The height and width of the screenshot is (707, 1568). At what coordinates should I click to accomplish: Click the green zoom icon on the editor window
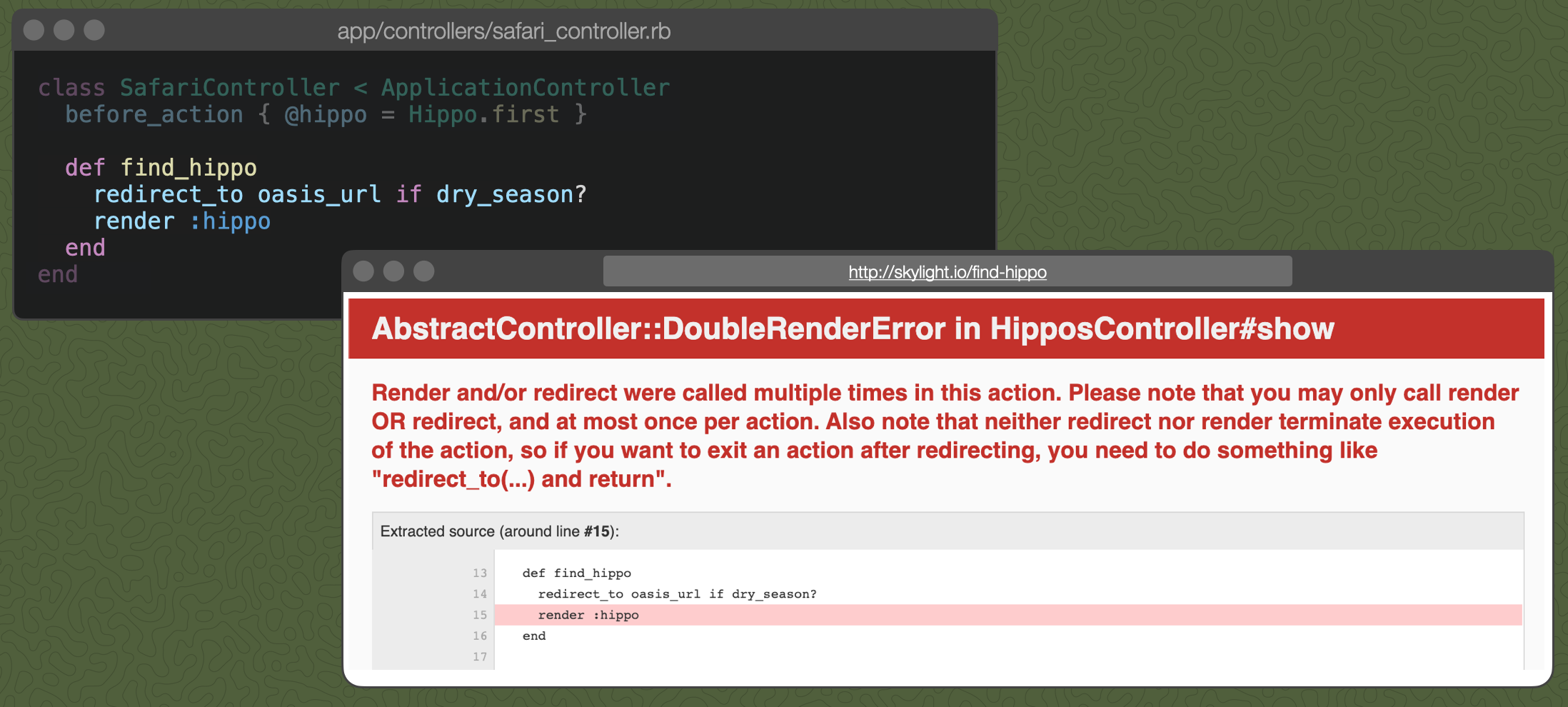pyautogui.click(x=94, y=31)
